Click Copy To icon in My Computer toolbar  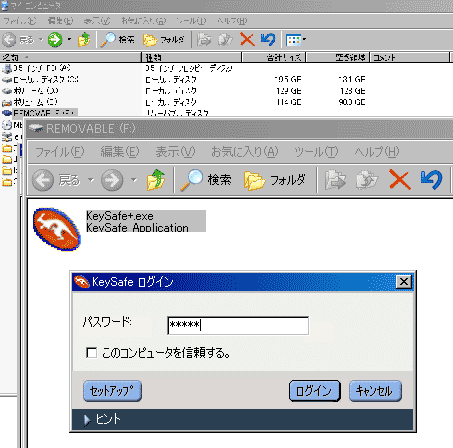click(x=225, y=40)
